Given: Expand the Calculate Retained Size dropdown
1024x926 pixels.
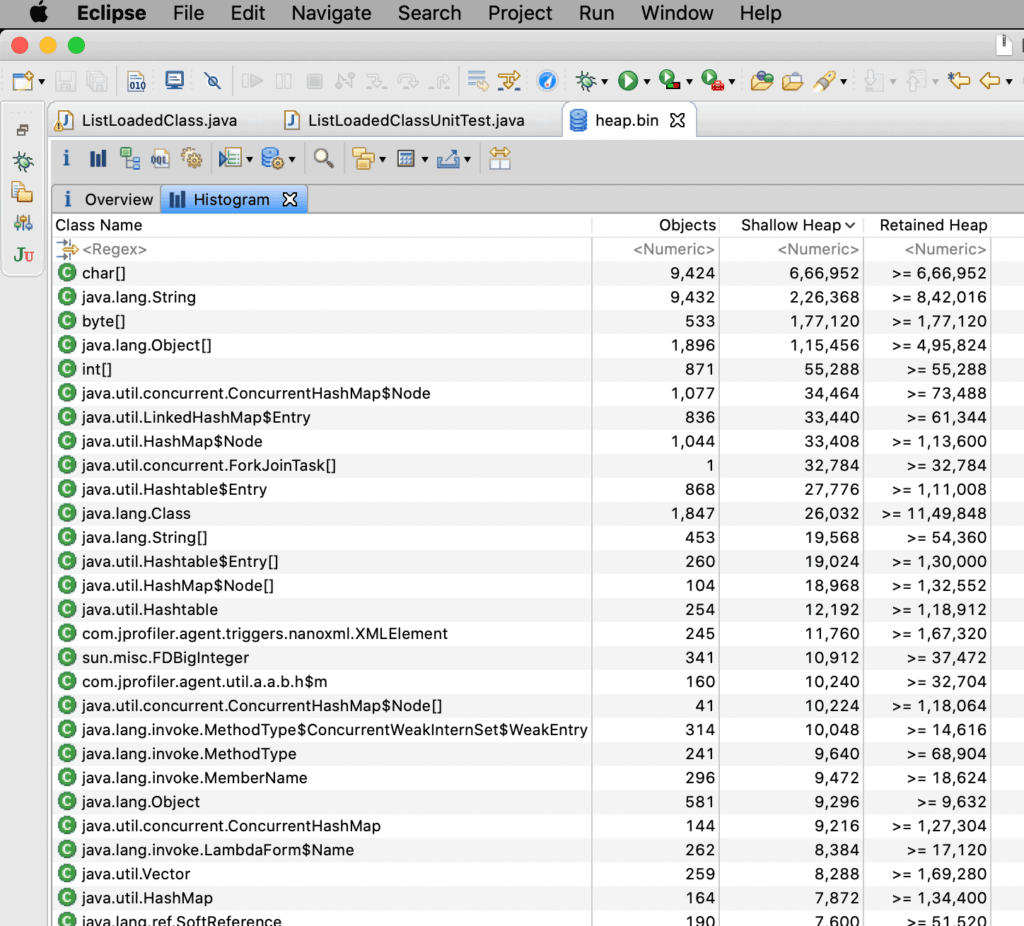Looking at the screenshot, I should [x=425, y=159].
